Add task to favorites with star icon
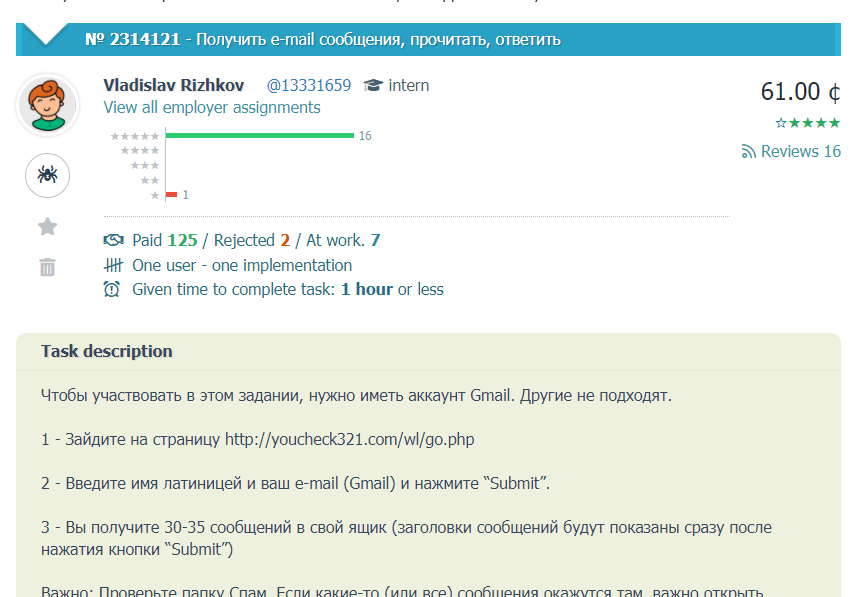The height and width of the screenshot is (597, 867). point(47,227)
